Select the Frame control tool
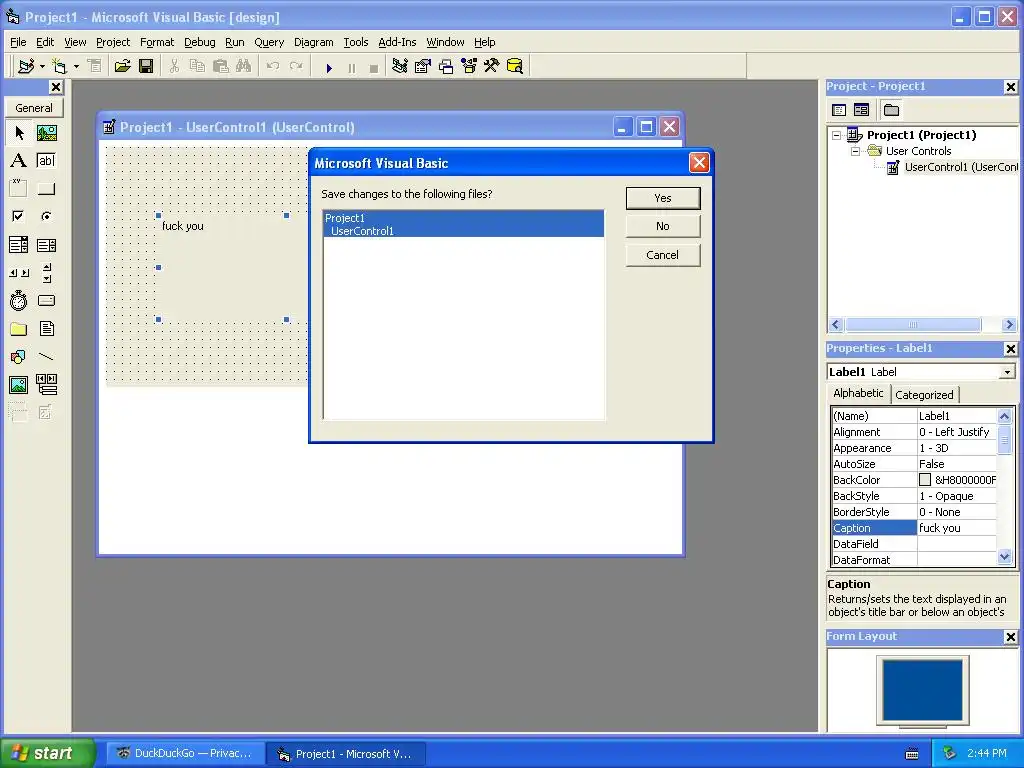This screenshot has height=768, width=1024. (x=19, y=189)
